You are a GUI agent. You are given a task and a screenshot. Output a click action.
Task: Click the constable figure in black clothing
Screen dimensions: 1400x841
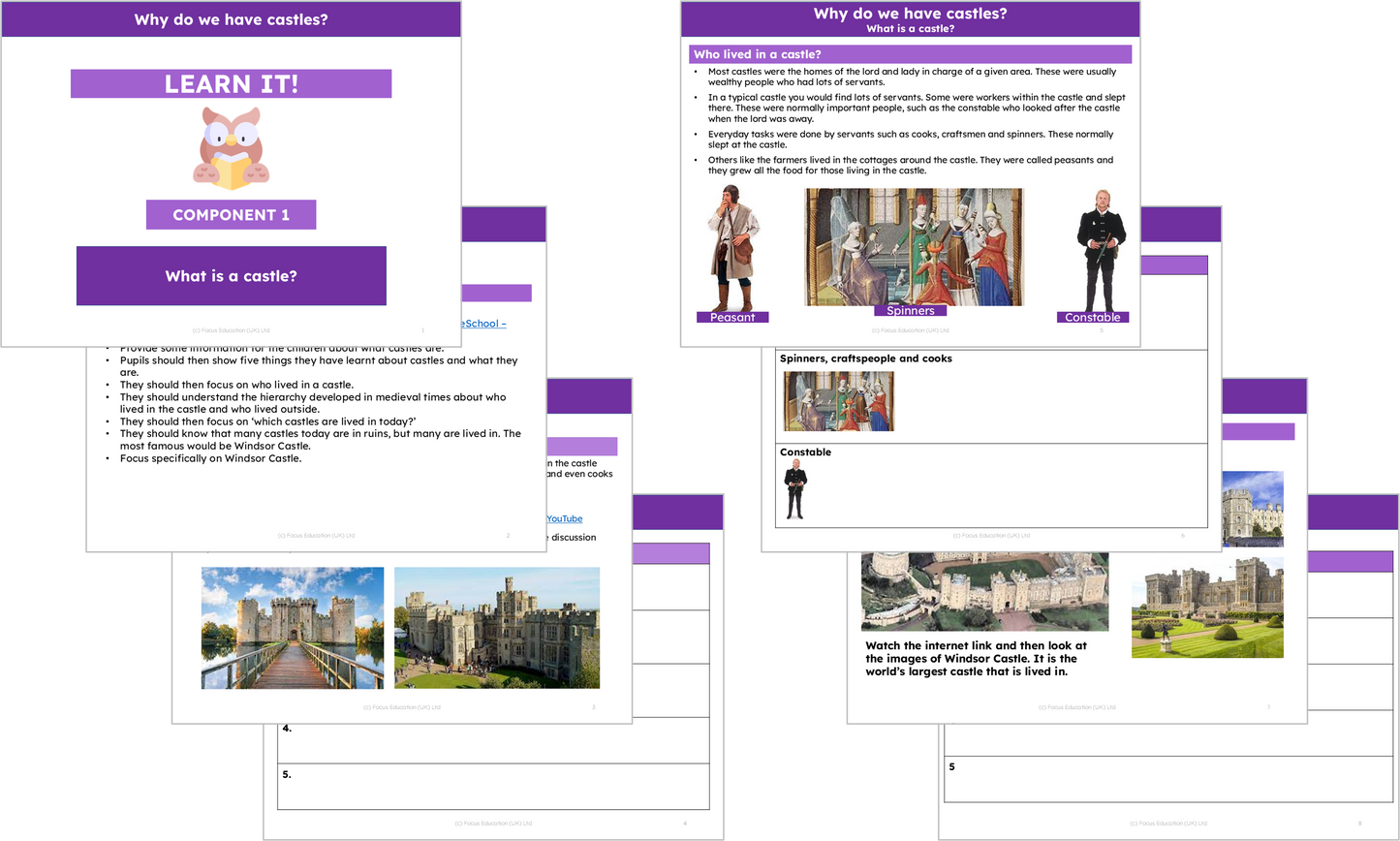tap(1101, 249)
